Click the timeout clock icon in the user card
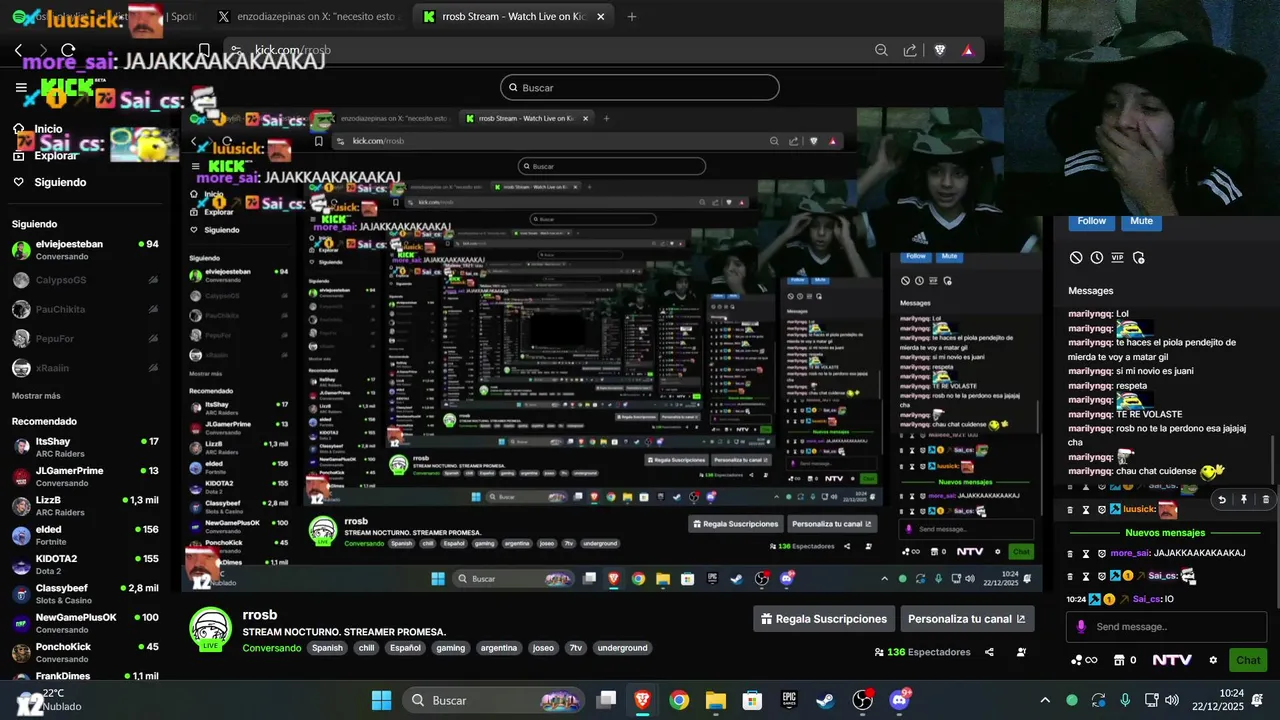Screen dimensions: 1280x720 pyautogui.click(x=1097, y=258)
